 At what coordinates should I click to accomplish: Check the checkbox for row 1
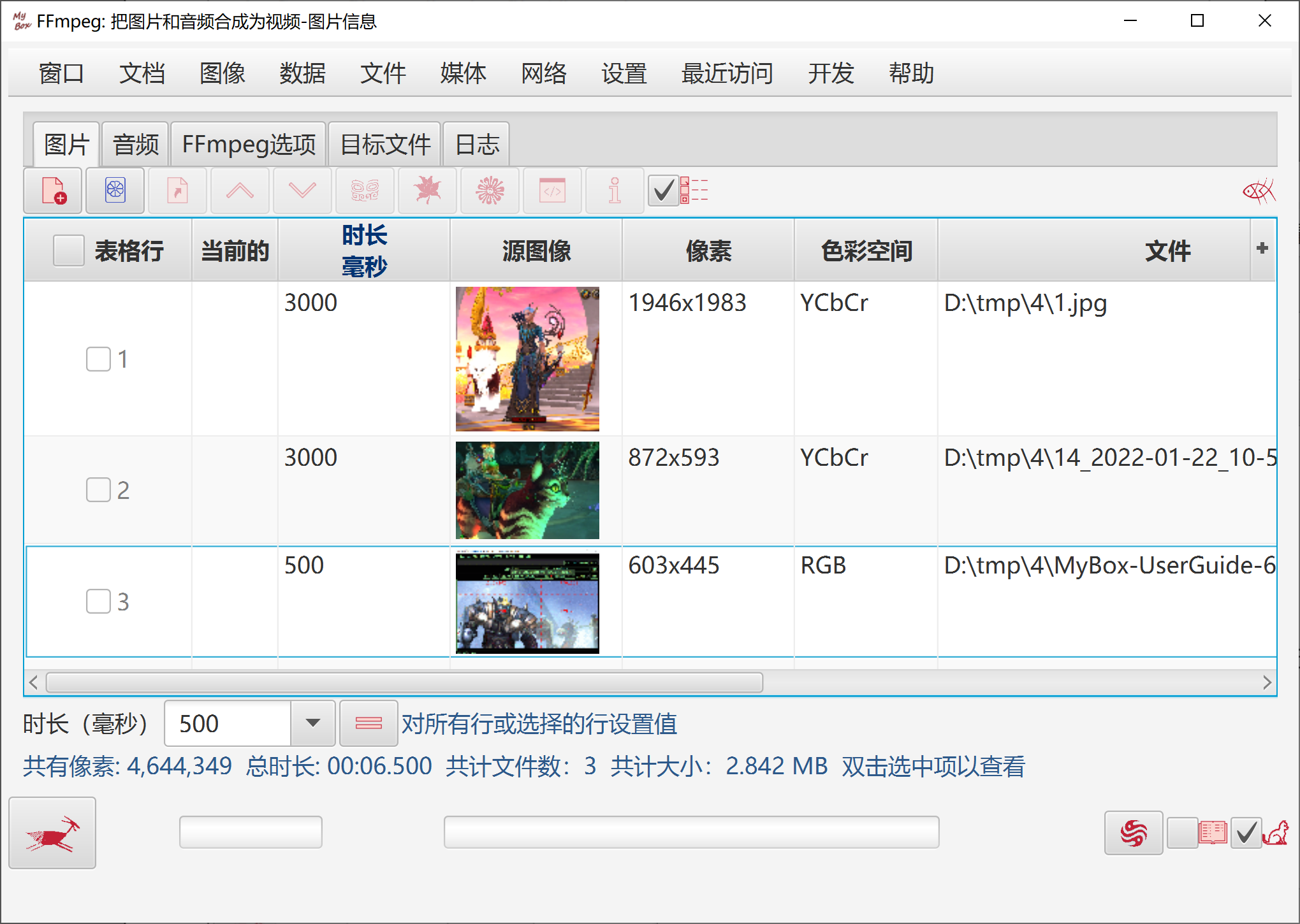pos(98,359)
